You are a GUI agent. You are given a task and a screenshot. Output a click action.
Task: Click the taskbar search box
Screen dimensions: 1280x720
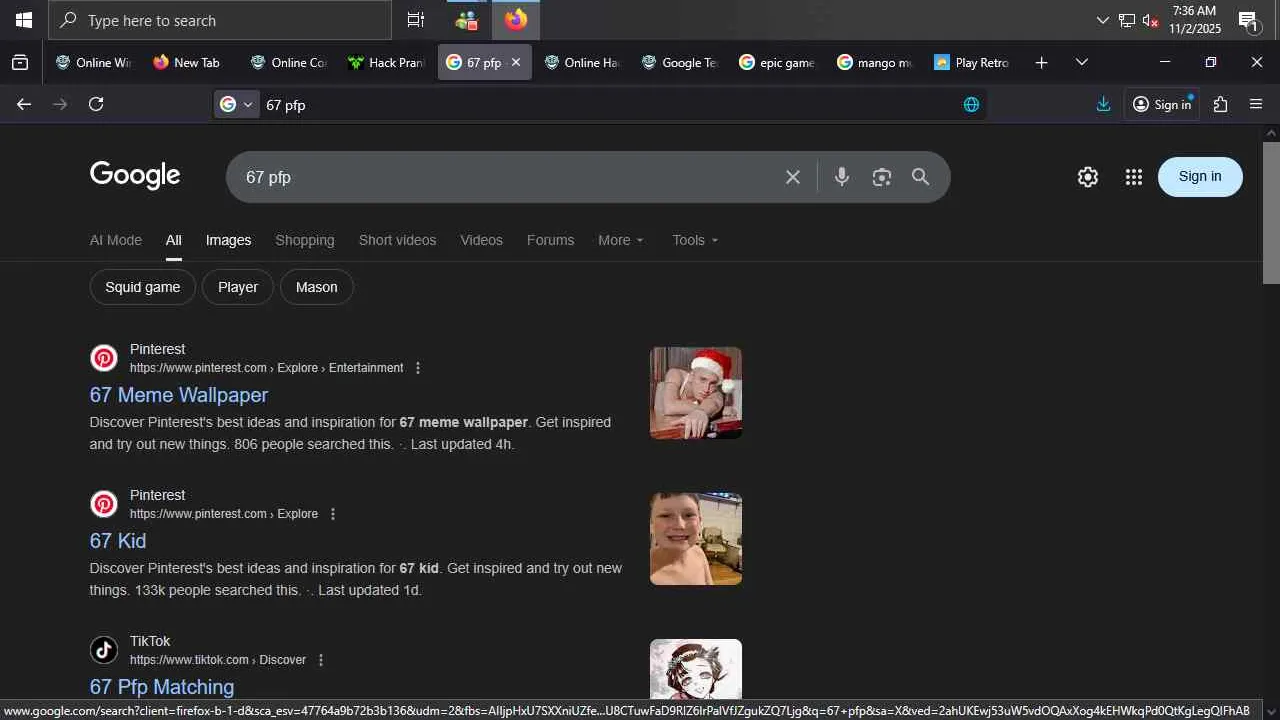pyautogui.click(x=220, y=20)
